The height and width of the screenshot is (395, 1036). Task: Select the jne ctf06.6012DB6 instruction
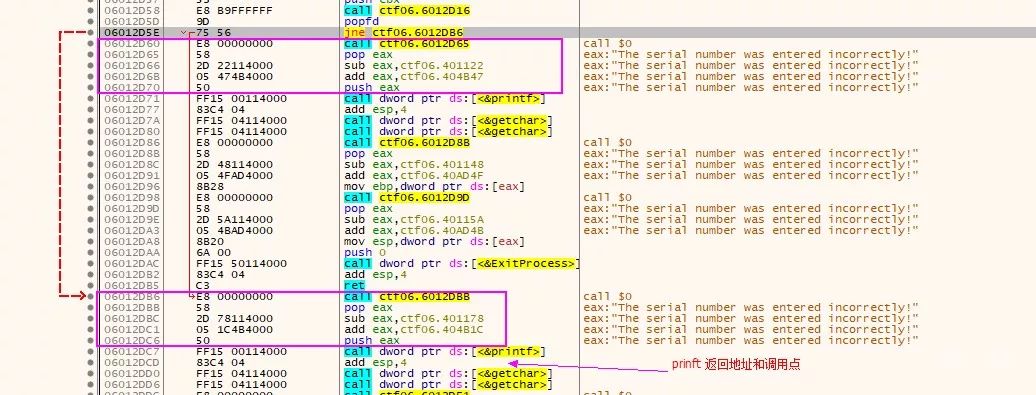[x=403, y=32]
